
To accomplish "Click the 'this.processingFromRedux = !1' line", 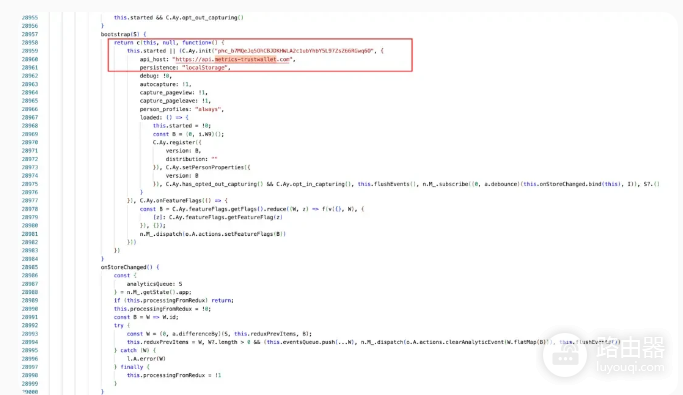I will point(174,375).
